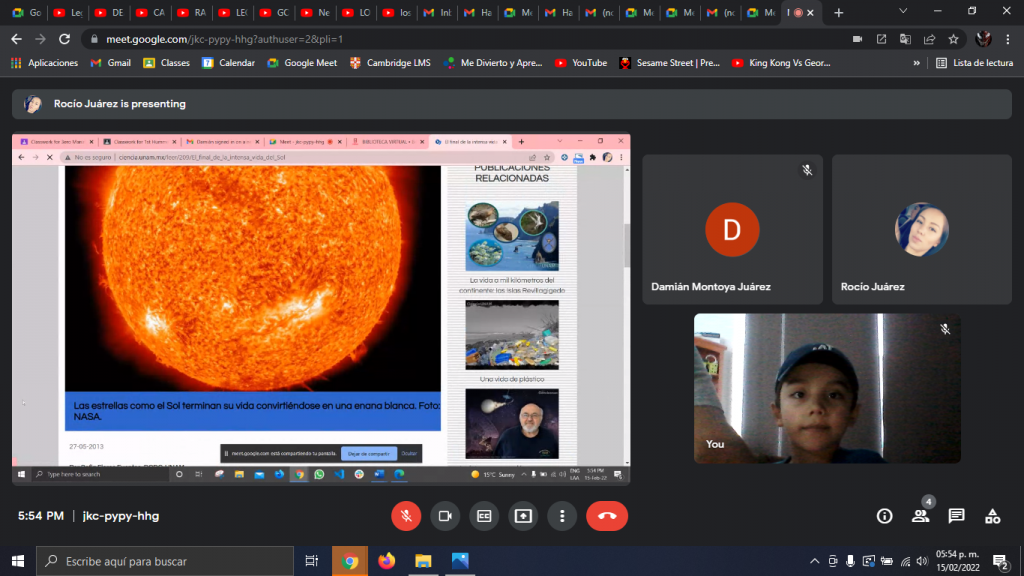This screenshot has width=1024, height=576.
Task: Open the Activities shapes icon
Action: coord(992,516)
